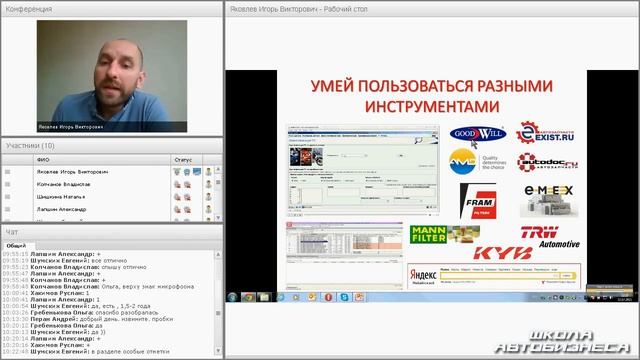Click first status icon for Колчанов Владислав
The height and width of the screenshot is (360, 640).
tap(177, 184)
